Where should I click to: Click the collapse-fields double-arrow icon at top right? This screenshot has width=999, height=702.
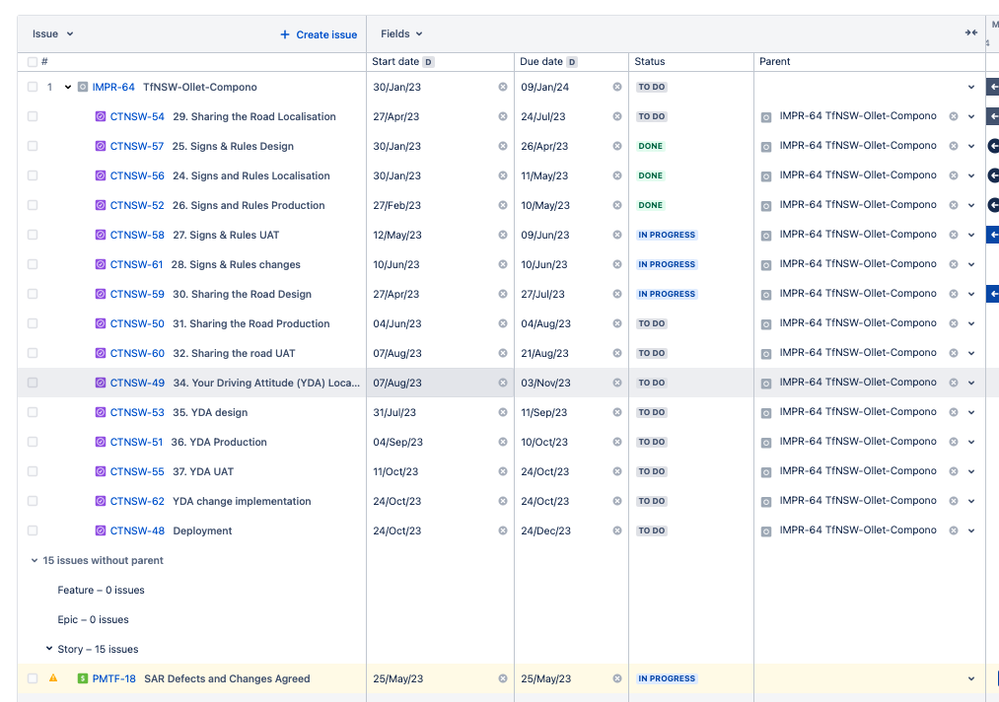(970, 32)
